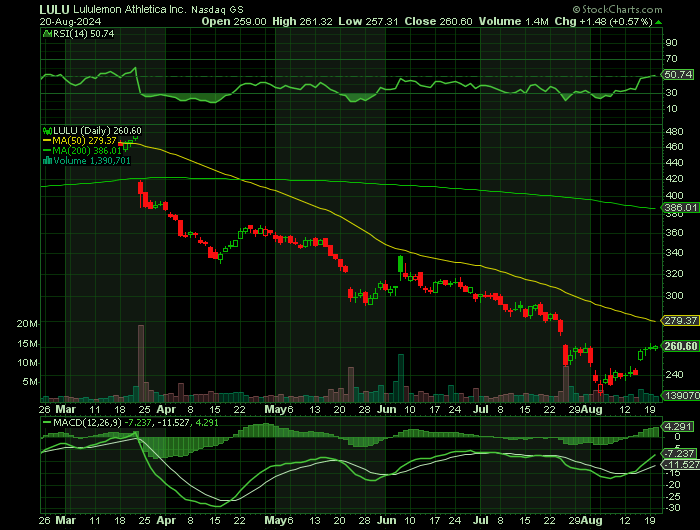
Task: Click the MA(50) 279.37 legend text
Action: pyautogui.click(x=84, y=141)
